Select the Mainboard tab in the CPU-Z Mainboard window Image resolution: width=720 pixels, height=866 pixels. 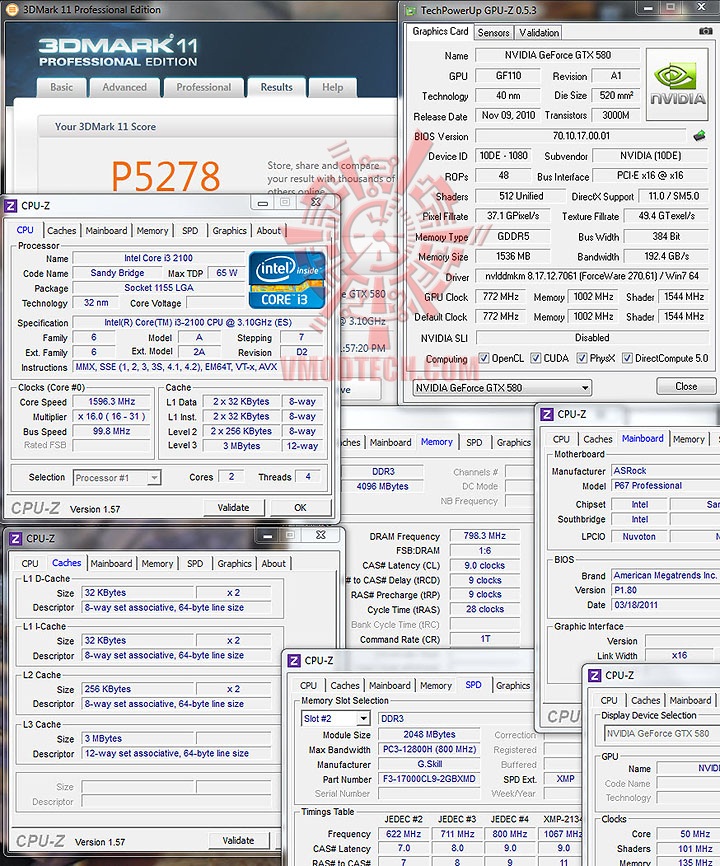643,439
